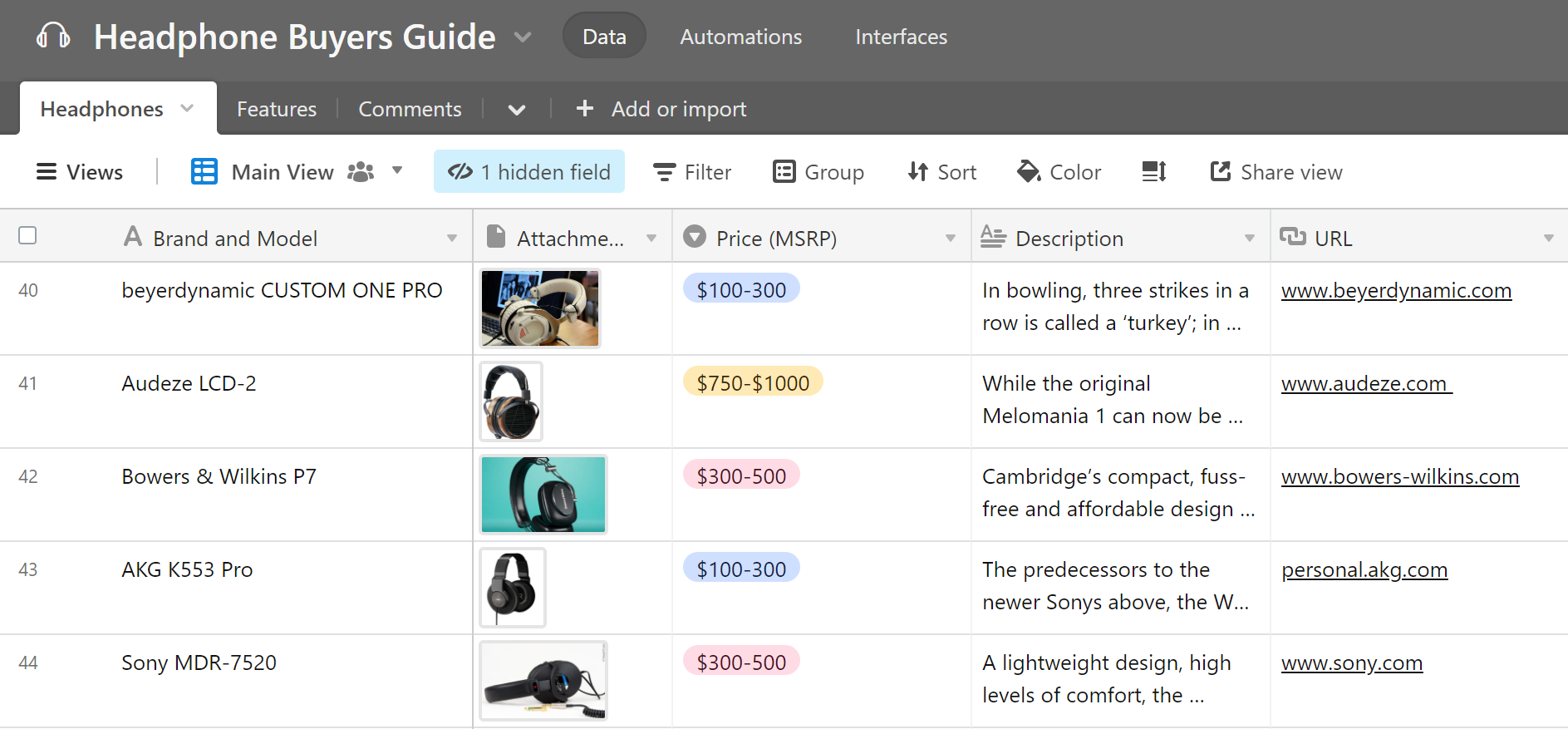
Task: Click the plus icon to add table
Action: click(x=585, y=108)
